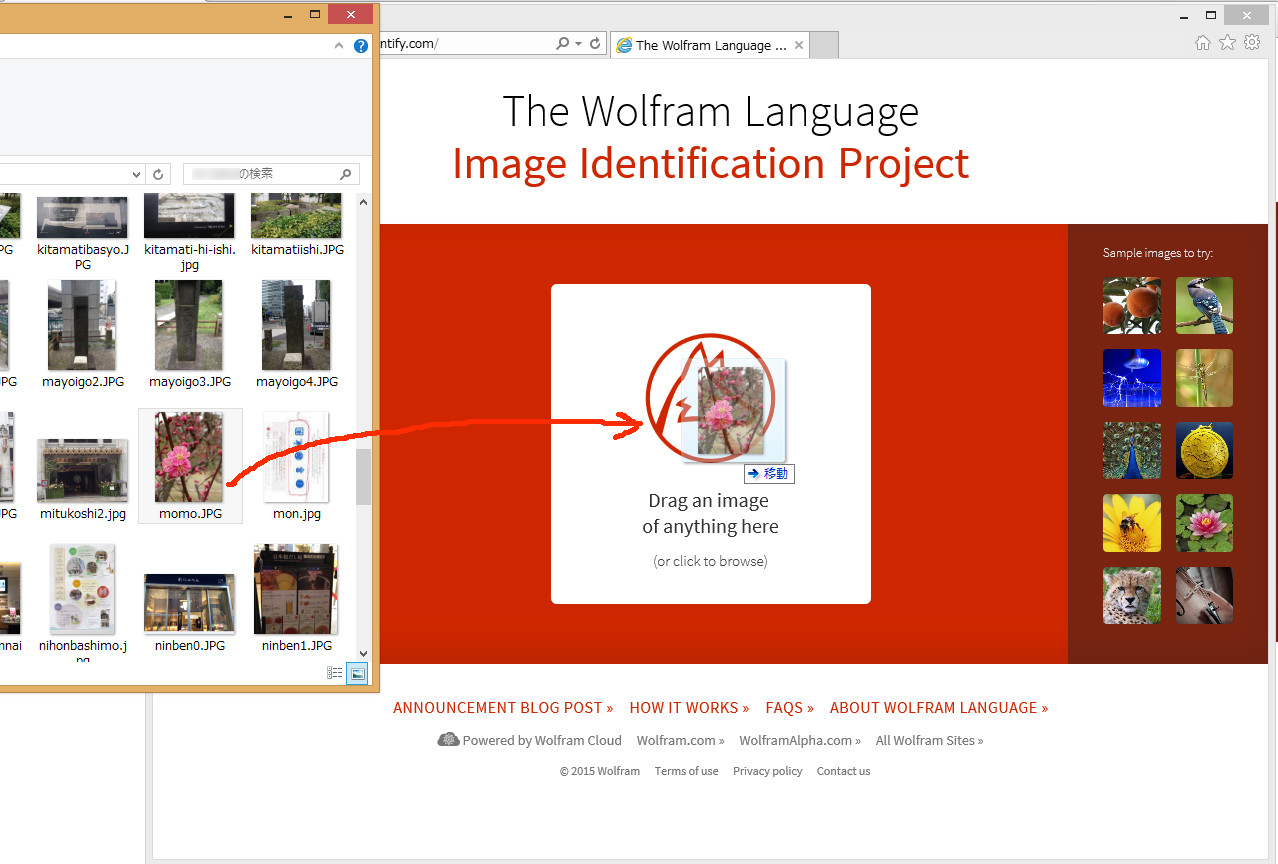
Task: Open the Explorer address history dropdown
Action: (137, 174)
